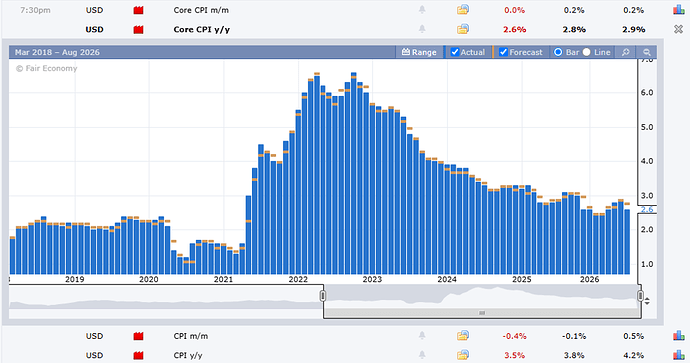
Task: Click the Core CPI m/m event name
Action: point(201,10)
